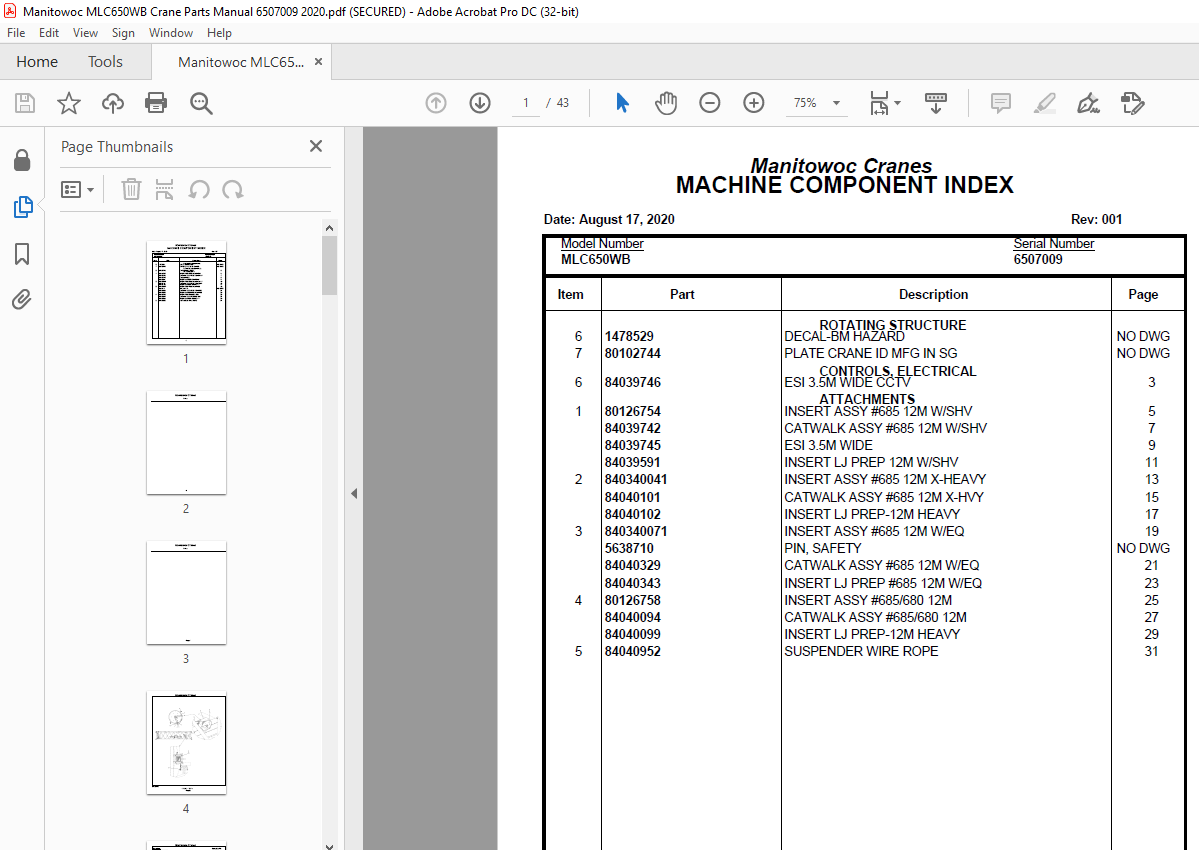Click the send file for signature icon
This screenshot has height=850, width=1199.
point(1132,102)
